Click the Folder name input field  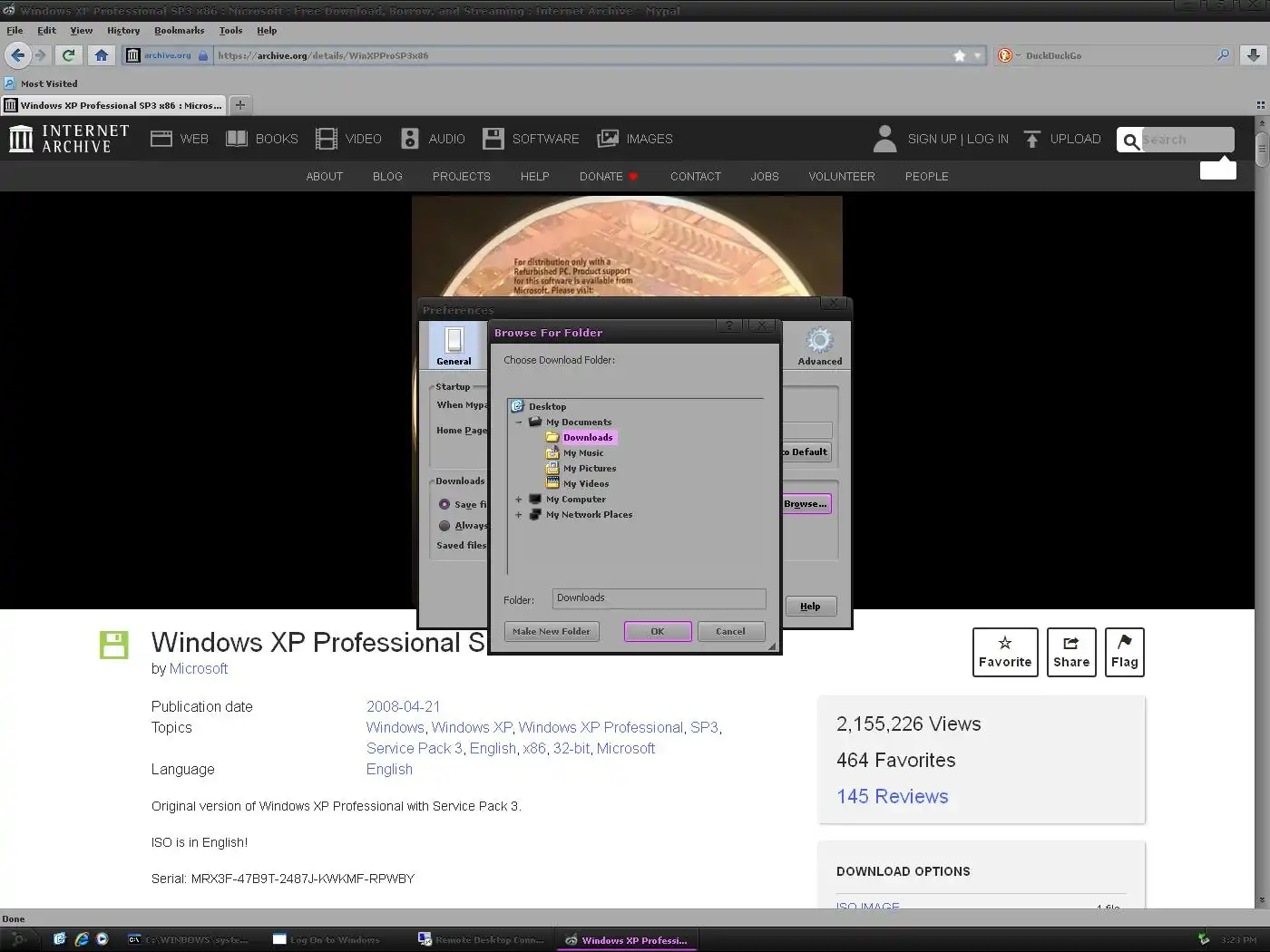click(x=659, y=598)
